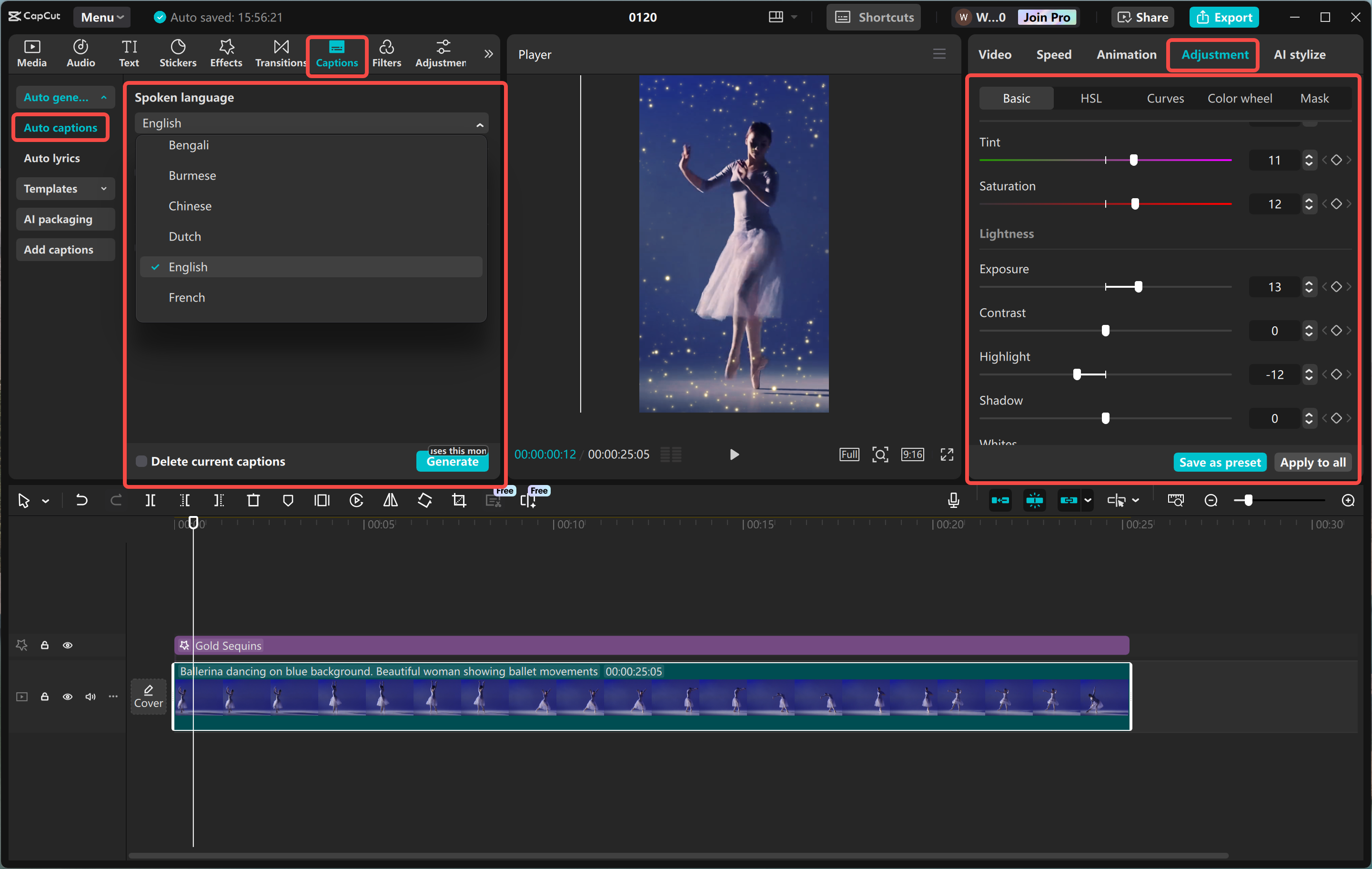The height and width of the screenshot is (869, 1372).
Task: Click the Generate captions button
Action: [x=452, y=463]
